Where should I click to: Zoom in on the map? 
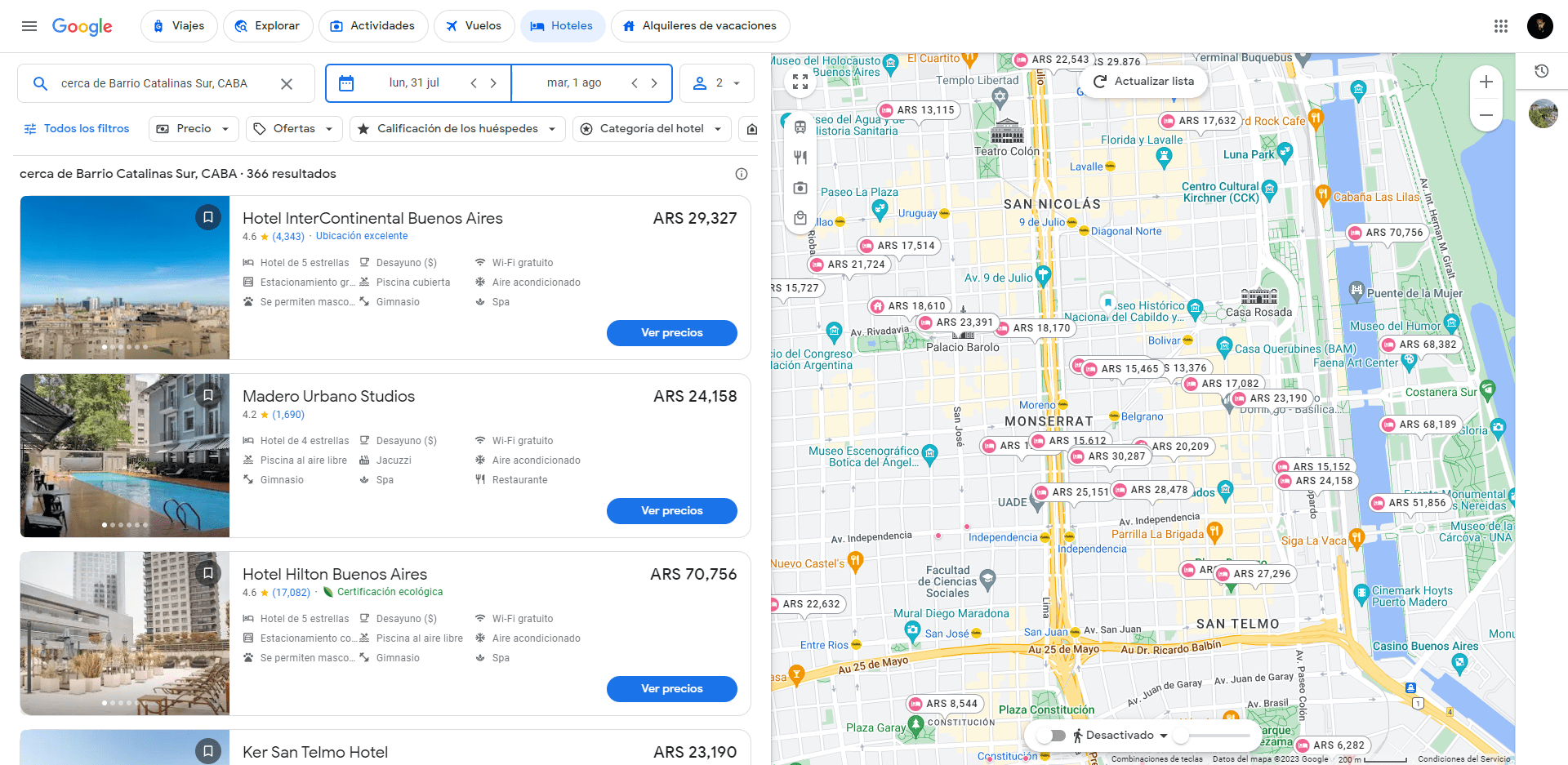1486,82
